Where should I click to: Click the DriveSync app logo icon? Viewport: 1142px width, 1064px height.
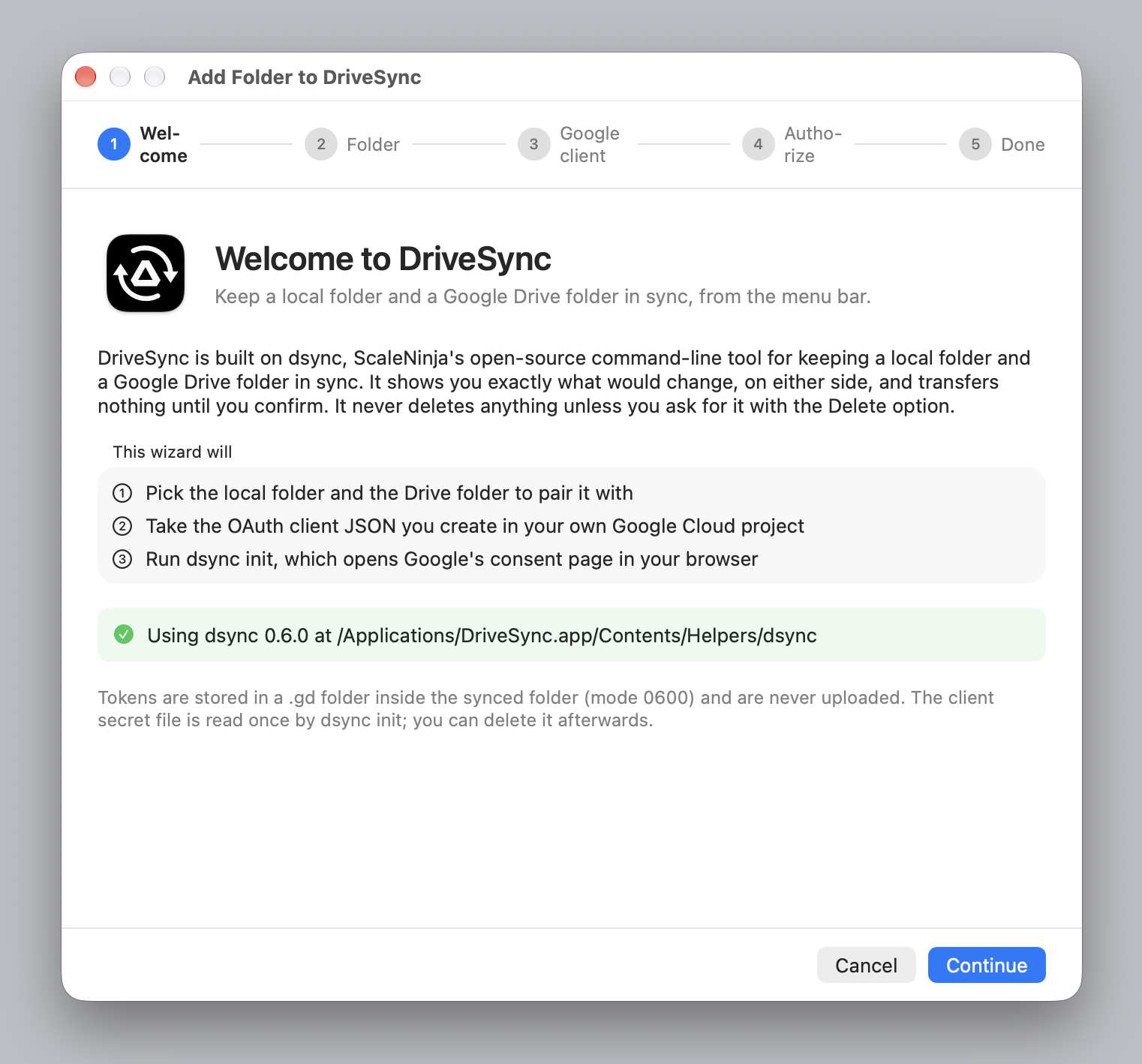point(146,273)
